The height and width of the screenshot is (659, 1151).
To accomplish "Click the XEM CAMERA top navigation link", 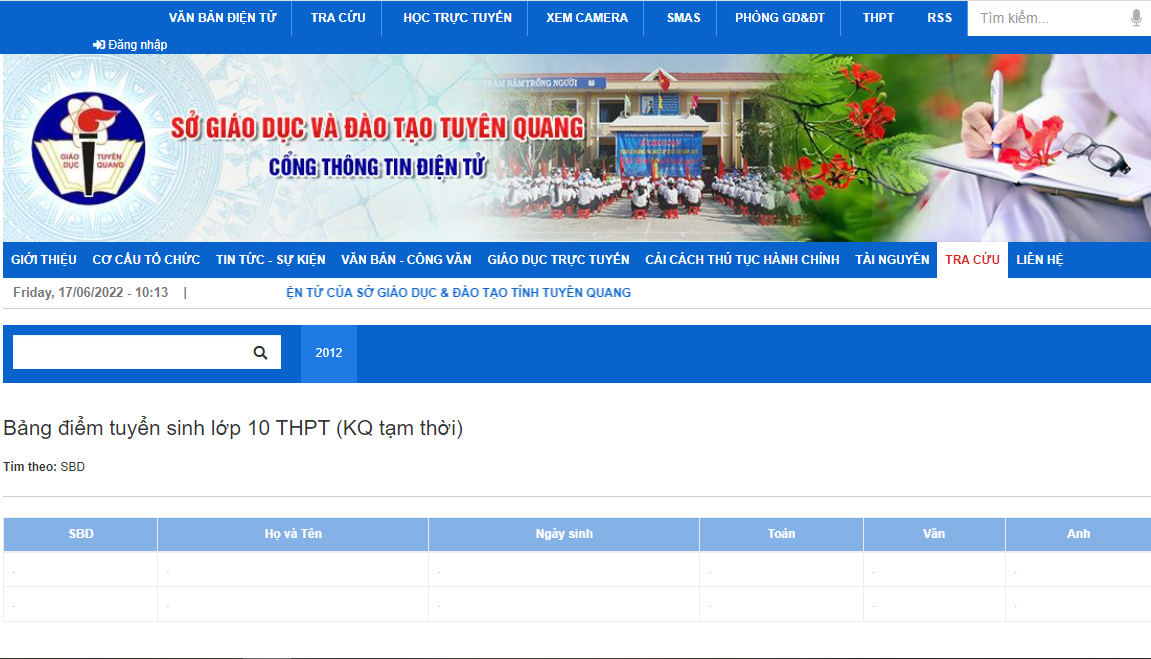I will click(x=585, y=17).
